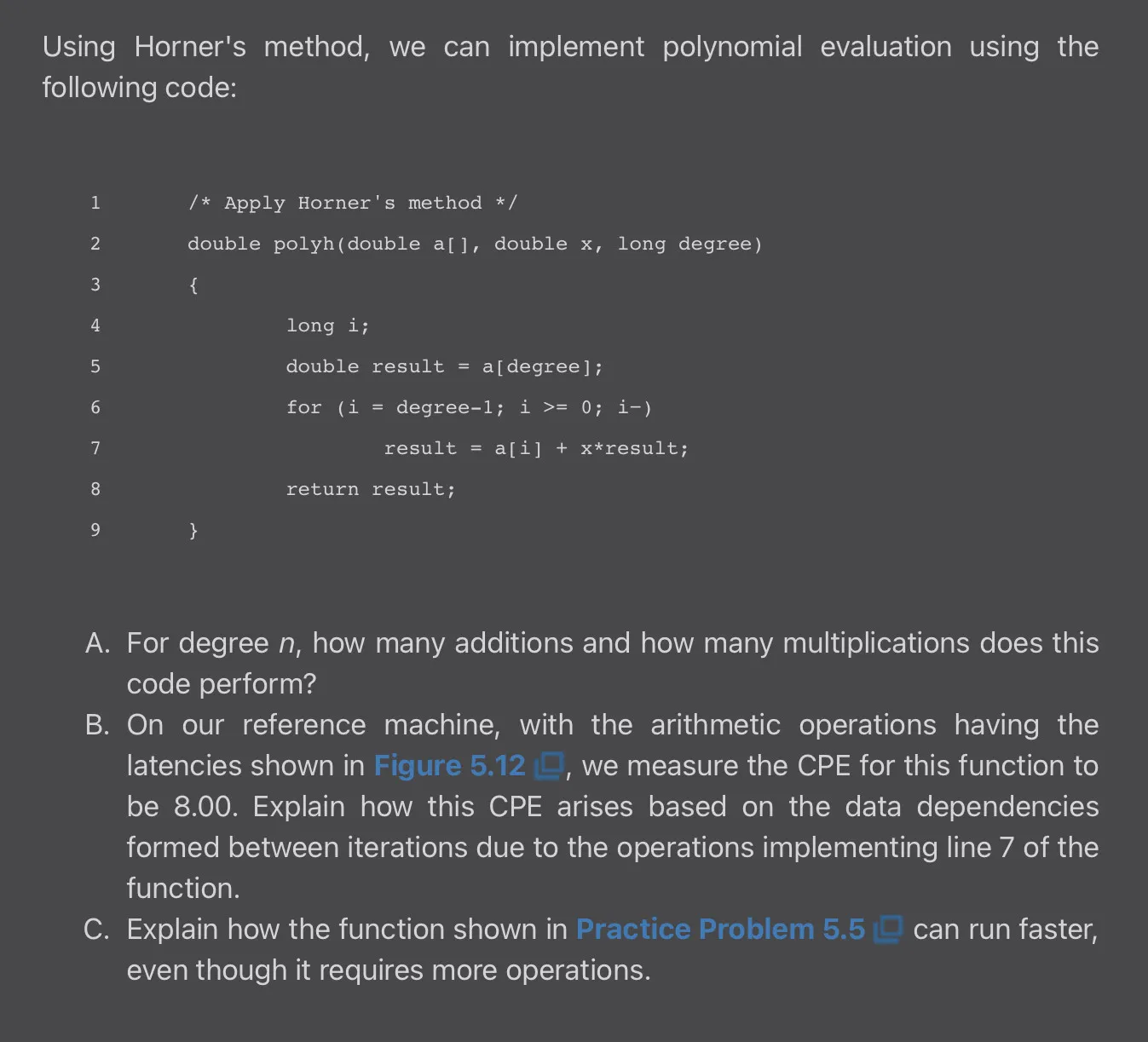
Task: Click the popup icon after Practice Problem 5.5
Action: 888,930
